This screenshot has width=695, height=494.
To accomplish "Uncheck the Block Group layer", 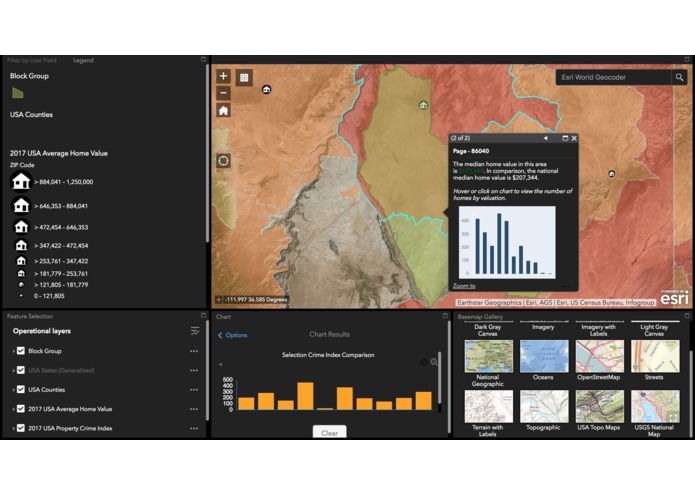I will point(21,351).
